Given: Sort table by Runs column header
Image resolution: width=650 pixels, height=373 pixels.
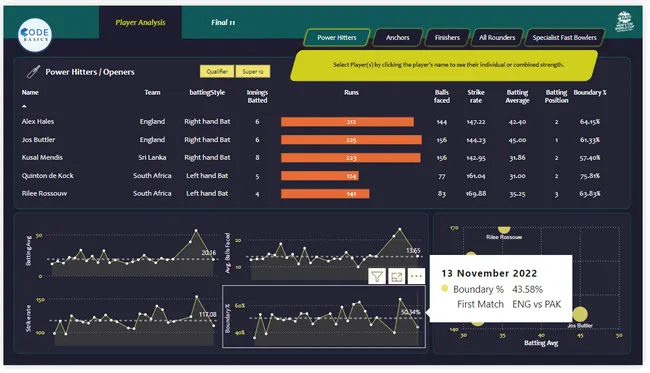Looking at the screenshot, I should coord(351,92).
